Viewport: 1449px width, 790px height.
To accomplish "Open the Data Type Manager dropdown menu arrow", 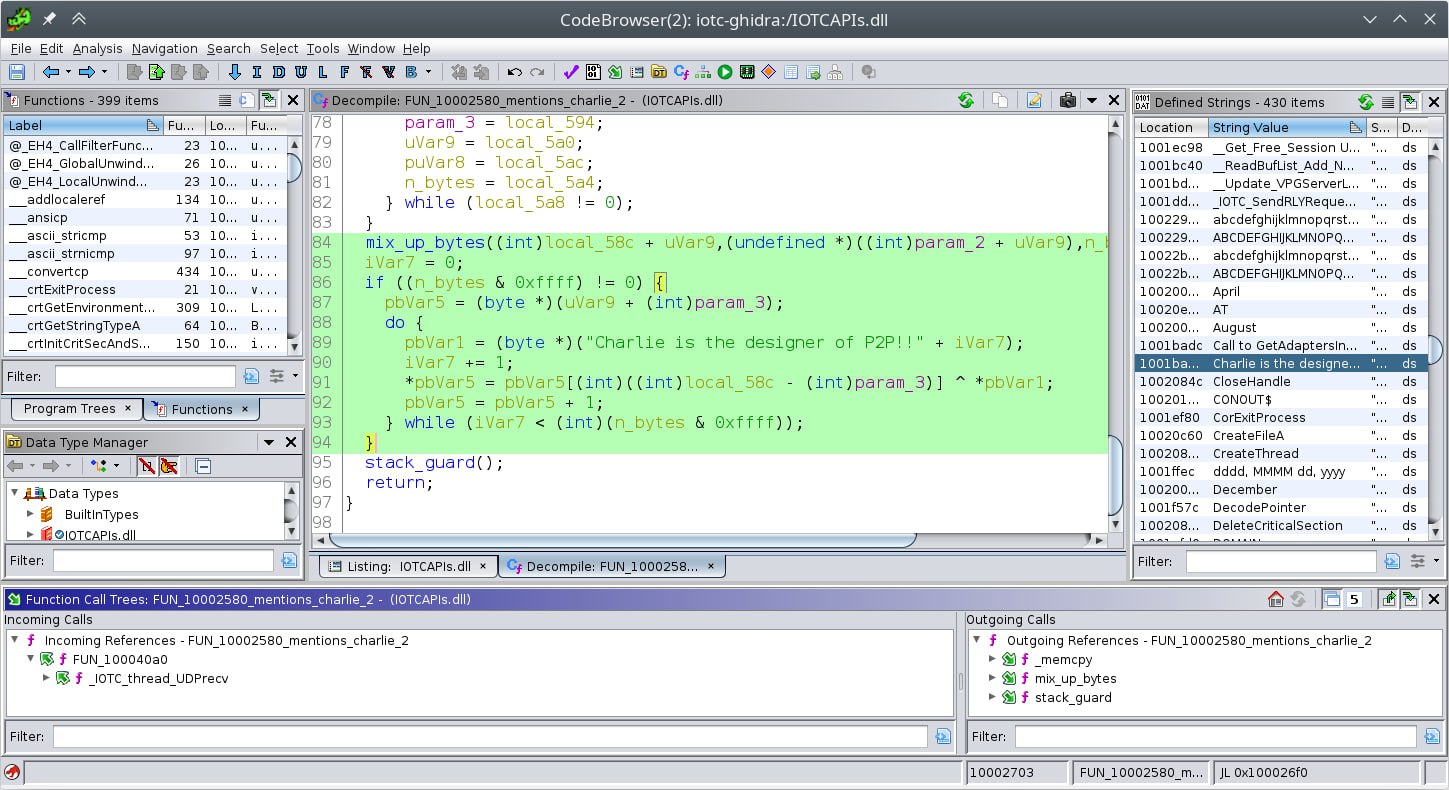I will point(268,442).
